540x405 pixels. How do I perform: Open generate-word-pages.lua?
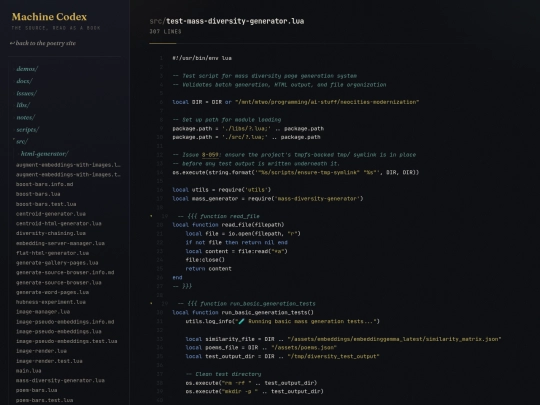click(52, 292)
